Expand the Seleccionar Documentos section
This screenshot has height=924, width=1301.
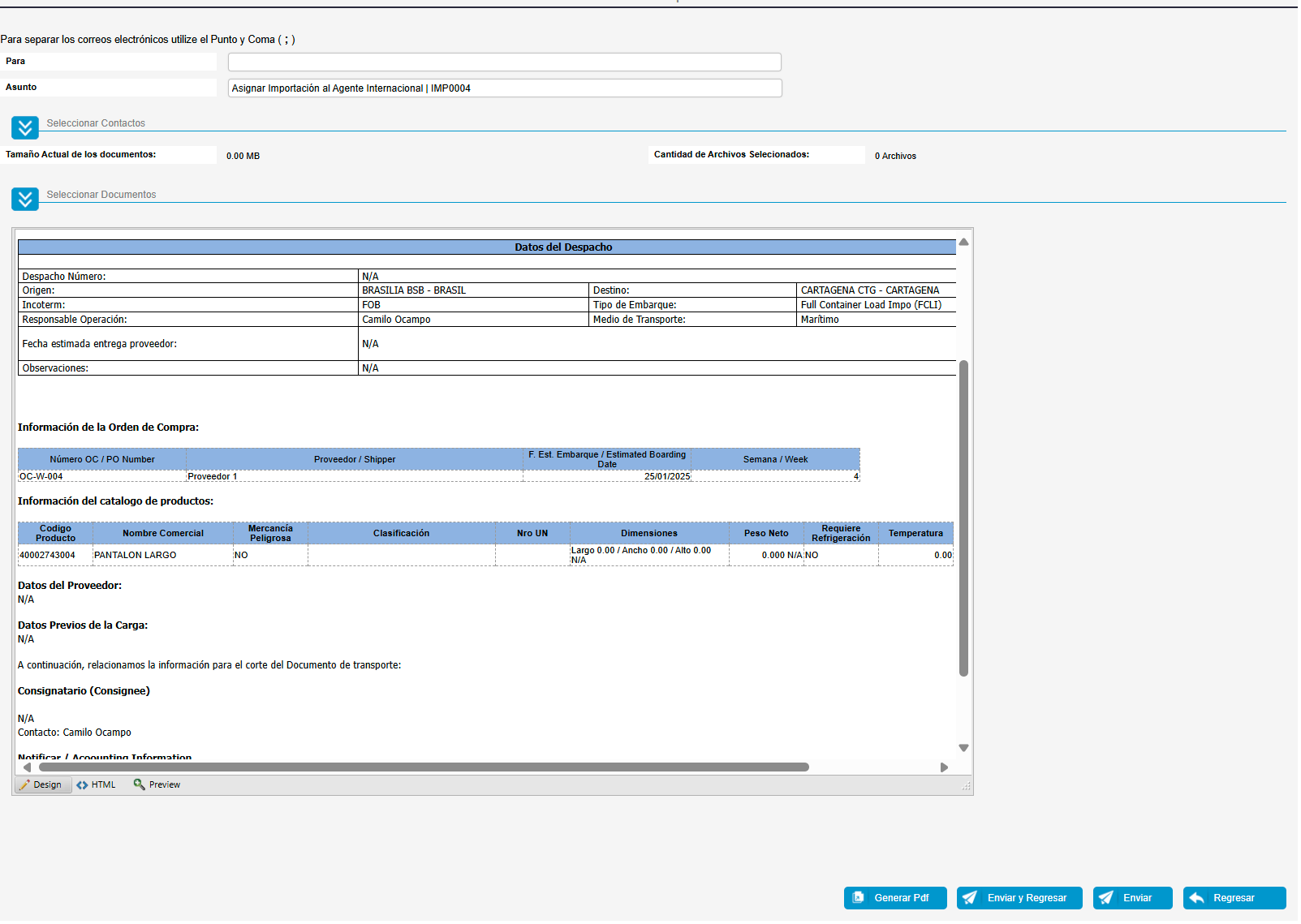pyautogui.click(x=25, y=199)
